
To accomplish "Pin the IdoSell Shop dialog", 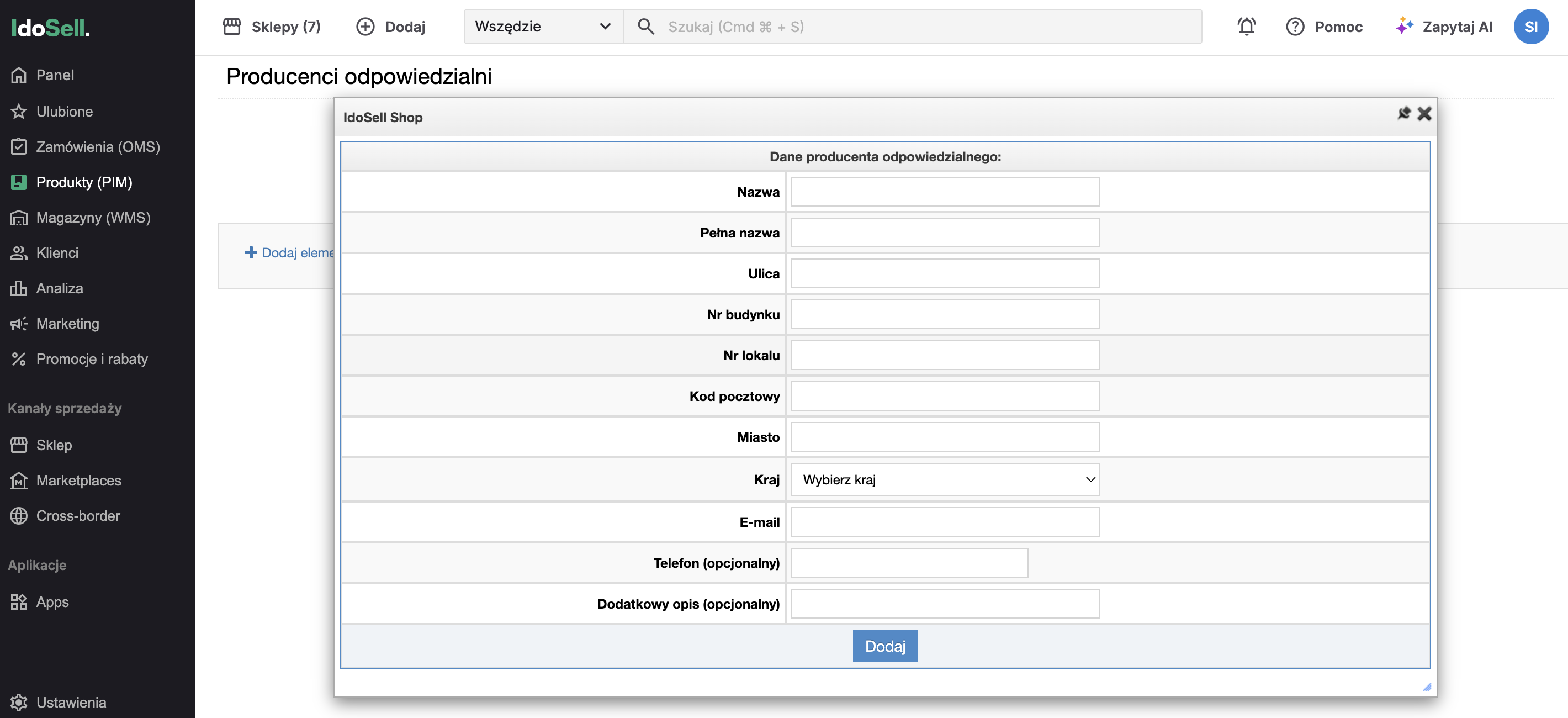I will [x=1403, y=113].
